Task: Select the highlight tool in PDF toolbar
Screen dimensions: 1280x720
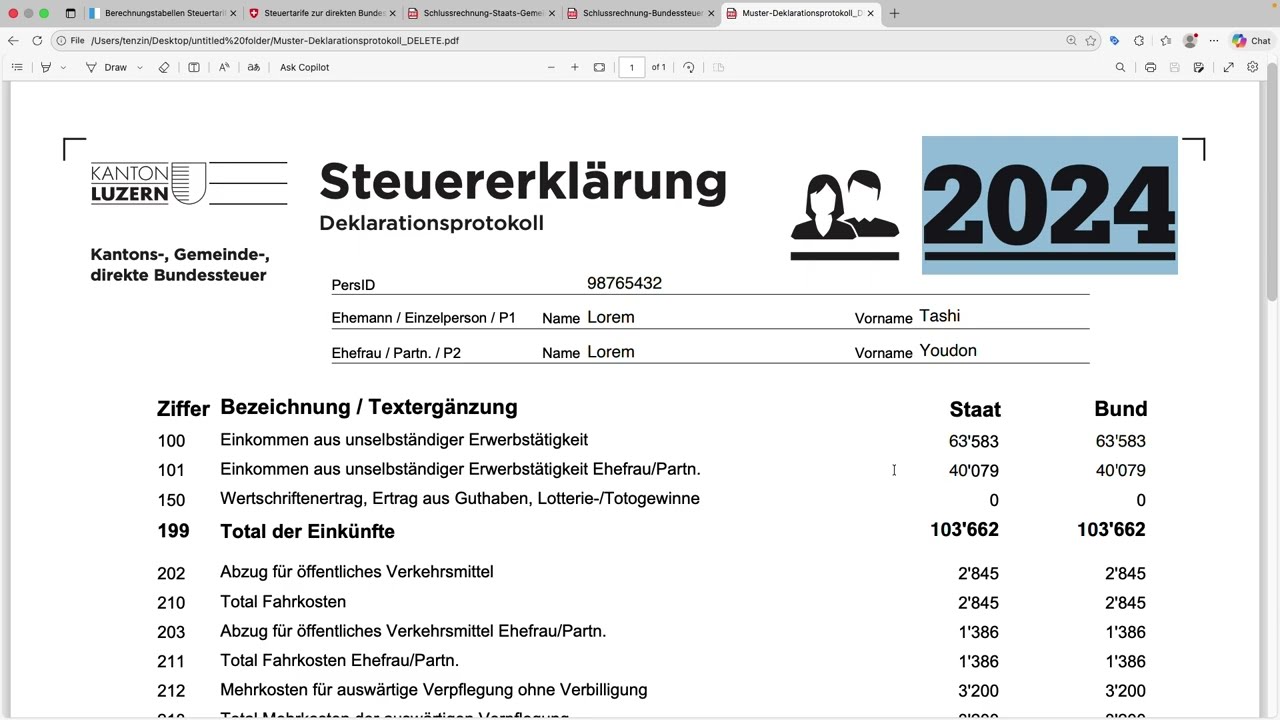Action: pos(45,67)
